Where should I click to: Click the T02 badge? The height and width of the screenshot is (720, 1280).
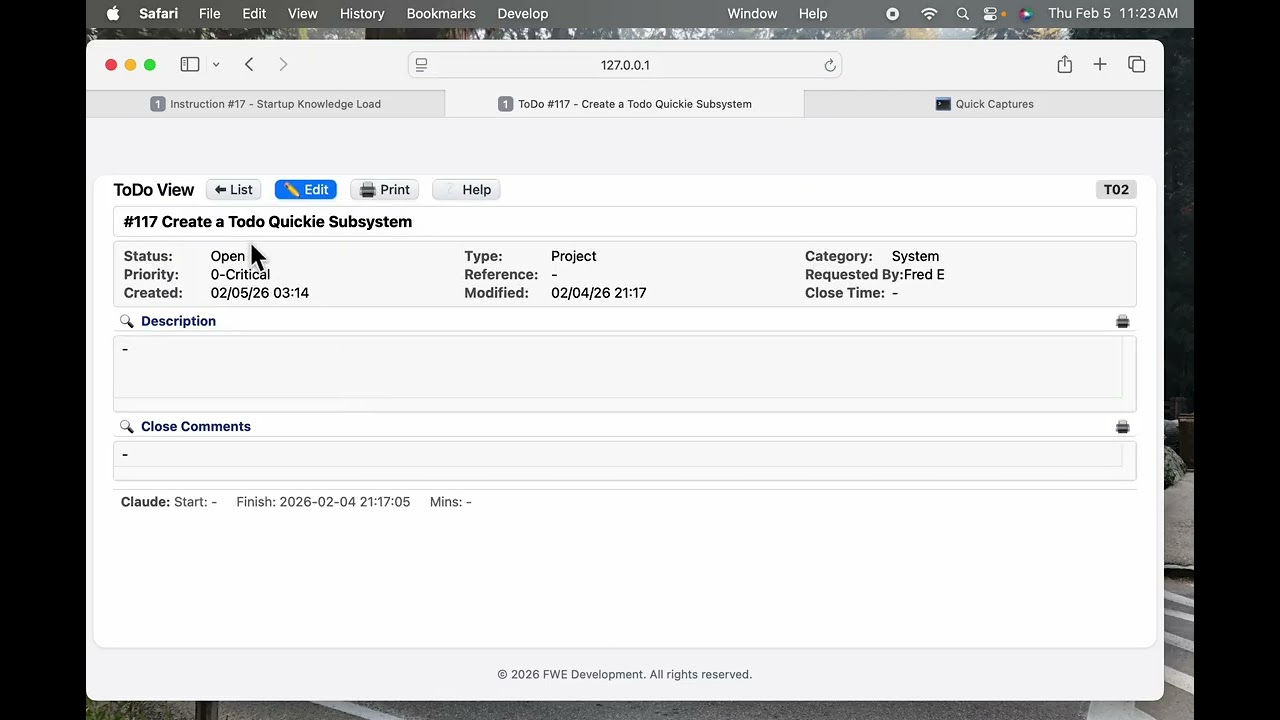point(1116,190)
